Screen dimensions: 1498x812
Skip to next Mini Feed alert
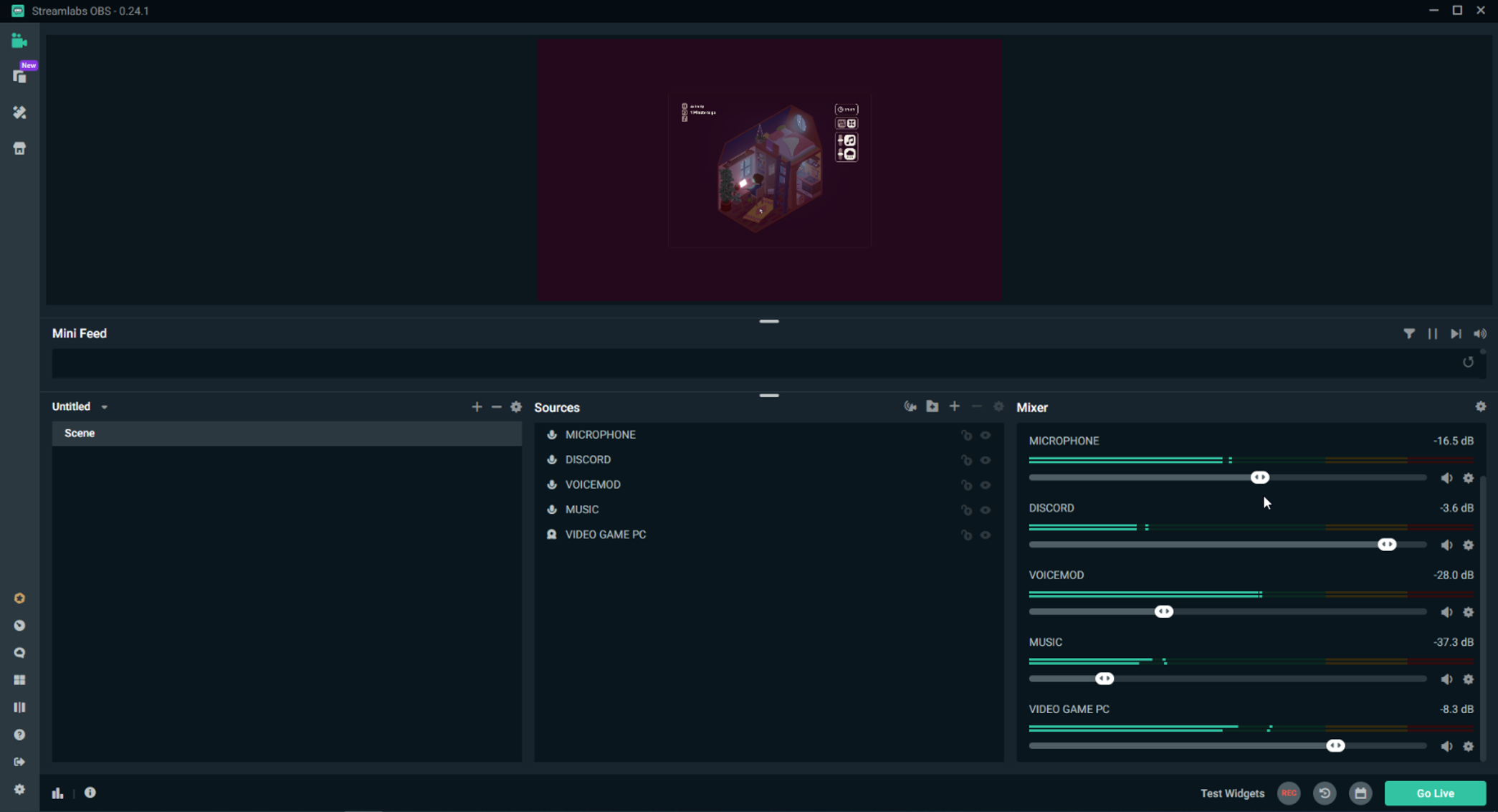pyautogui.click(x=1456, y=333)
